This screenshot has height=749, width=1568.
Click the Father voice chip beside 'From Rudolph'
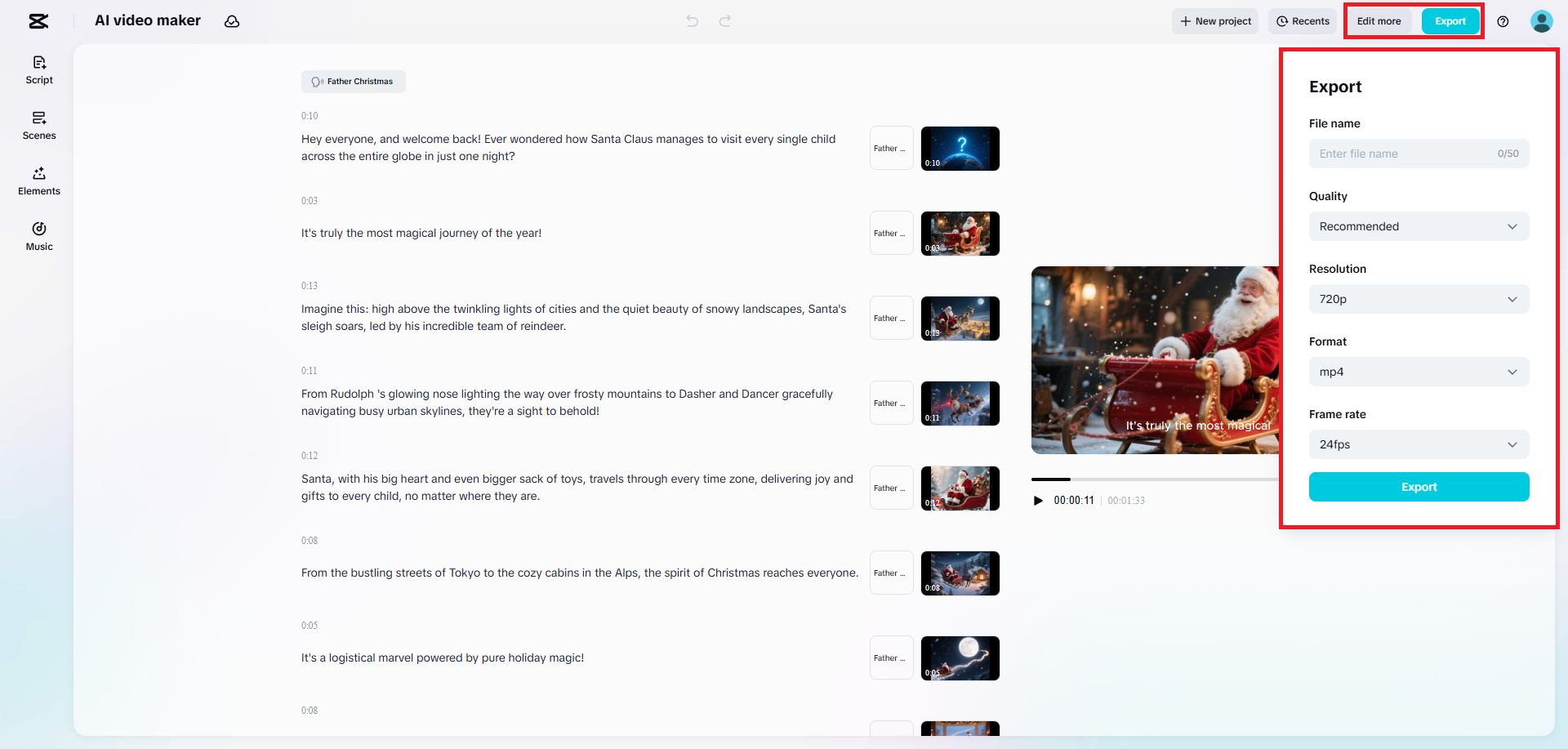point(892,403)
